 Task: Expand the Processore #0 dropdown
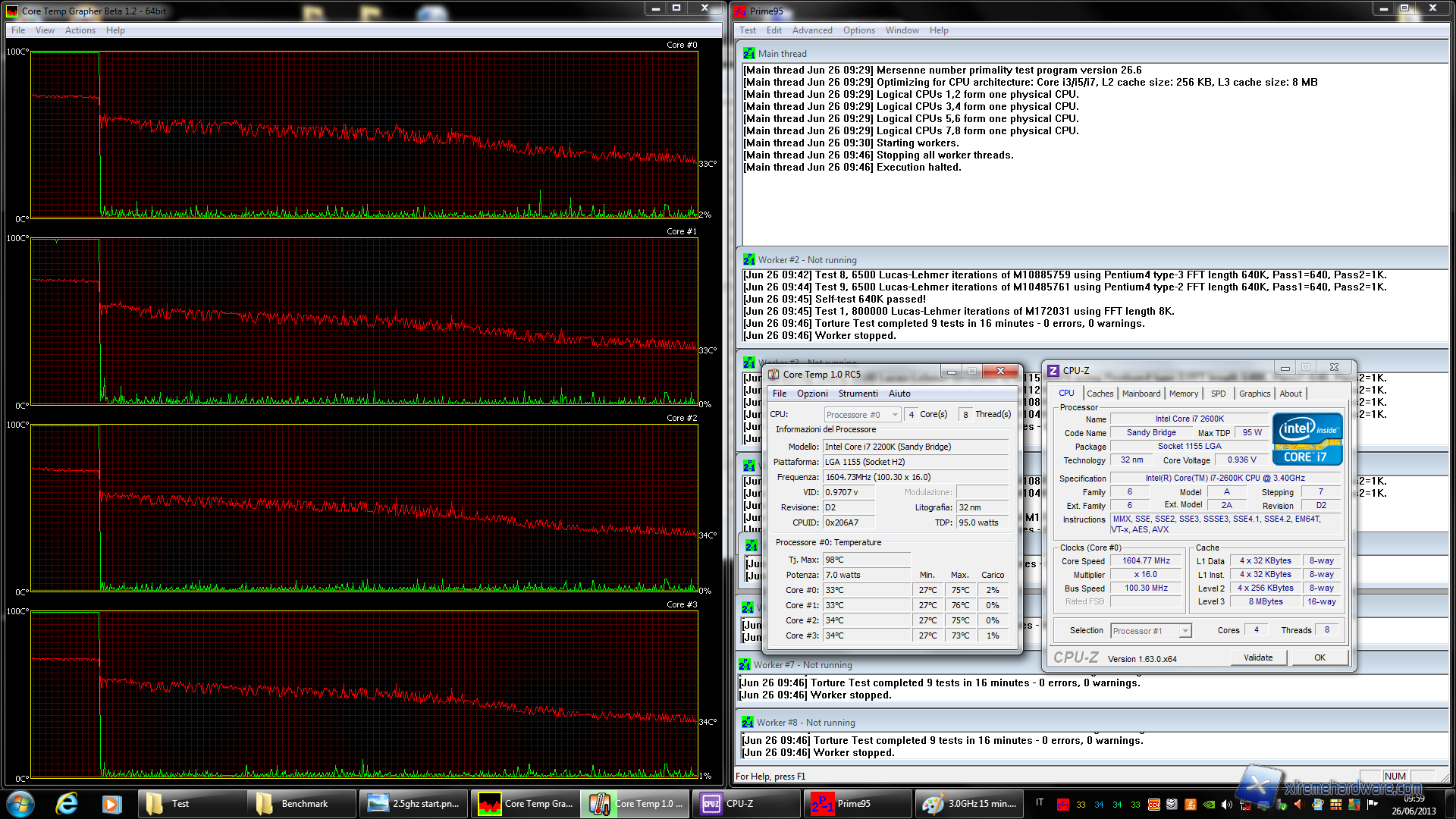[x=895, y=415]
